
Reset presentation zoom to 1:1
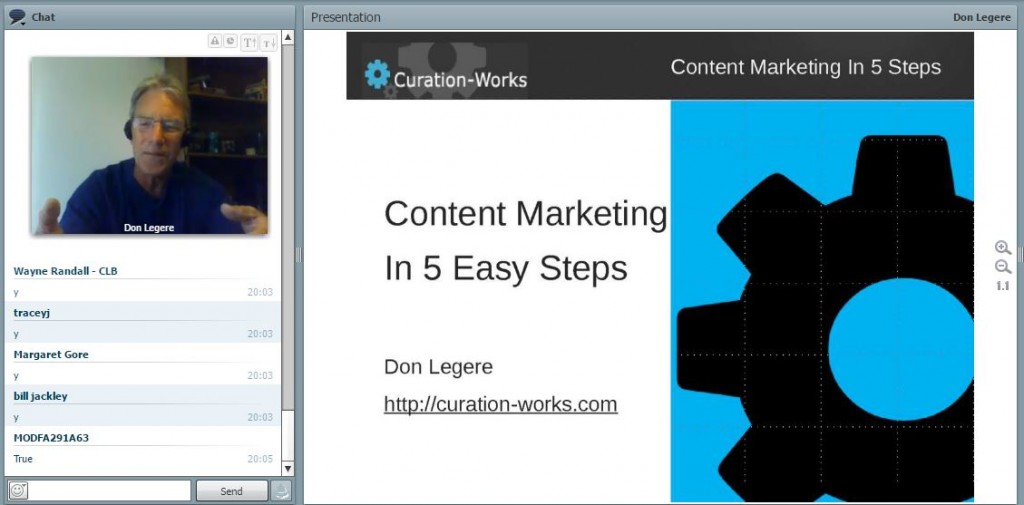point(1002,286)
